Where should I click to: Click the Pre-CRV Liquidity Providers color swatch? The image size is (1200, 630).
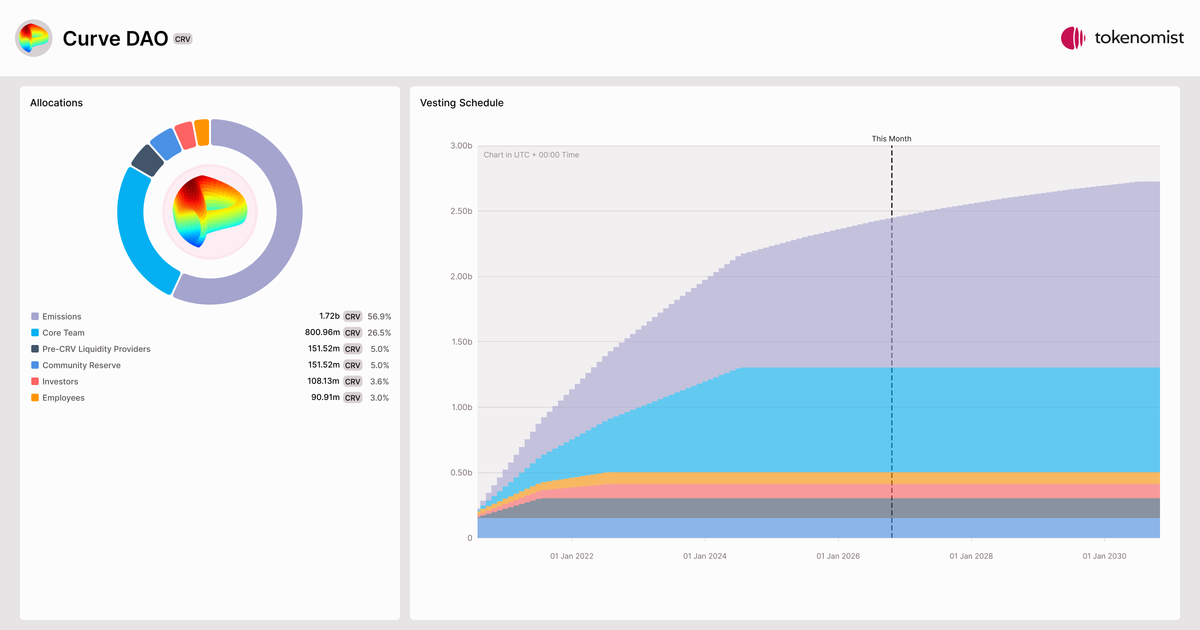point(35,349)
